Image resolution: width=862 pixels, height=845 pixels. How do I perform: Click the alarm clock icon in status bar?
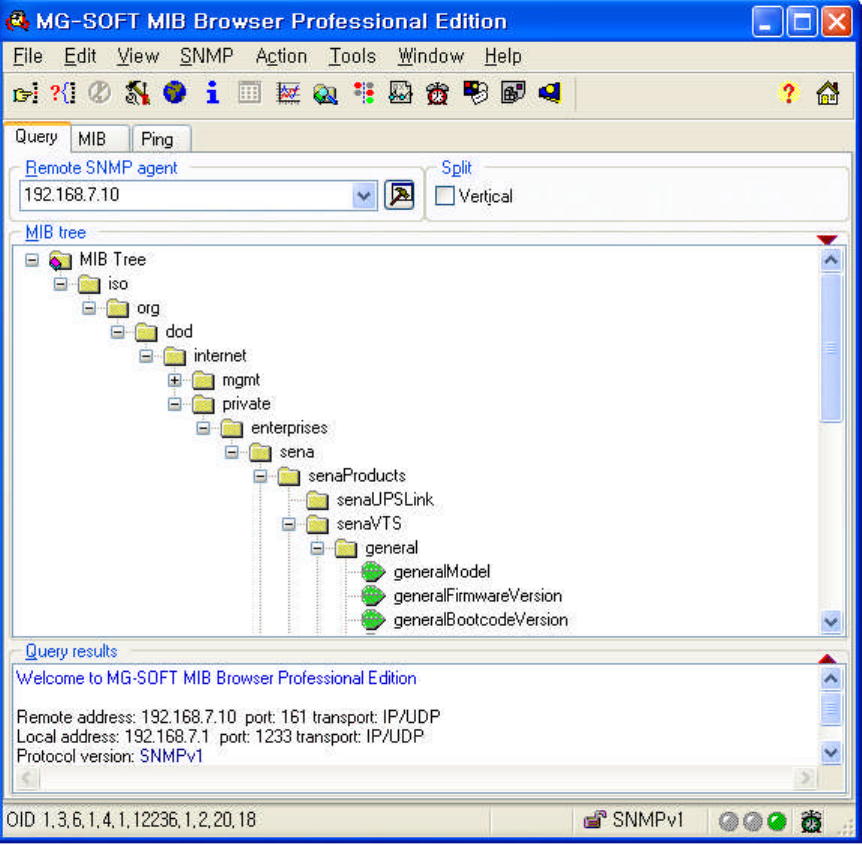pyautogui.click(x=811, y=821)
